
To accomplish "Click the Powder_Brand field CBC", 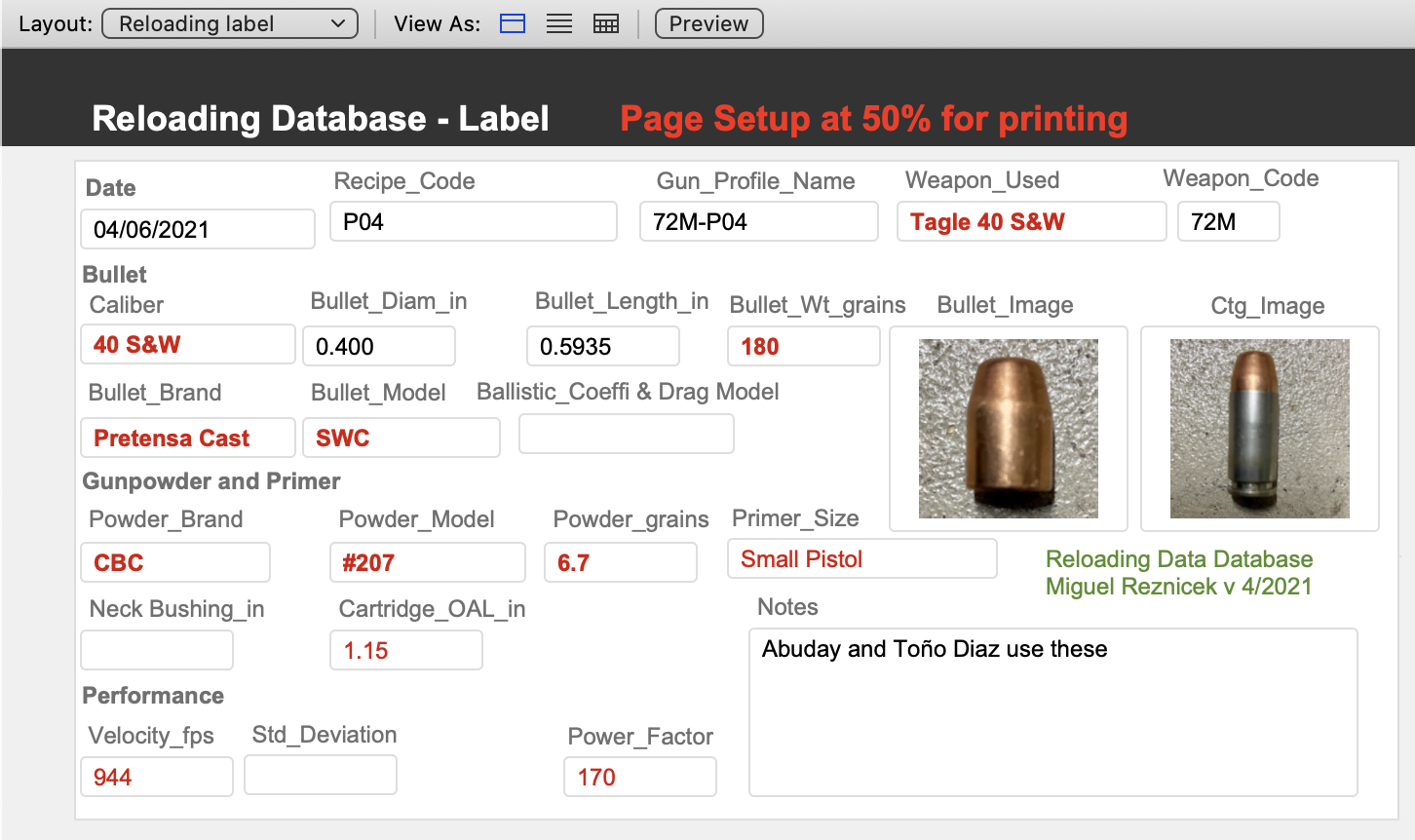I will tap(175, 562).
